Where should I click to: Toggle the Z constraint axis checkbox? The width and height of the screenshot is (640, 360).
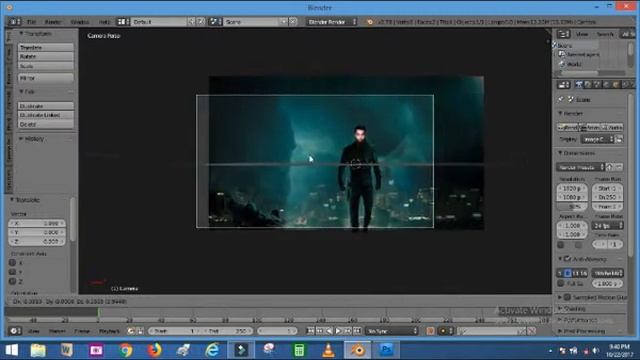(x=13, y=281)
